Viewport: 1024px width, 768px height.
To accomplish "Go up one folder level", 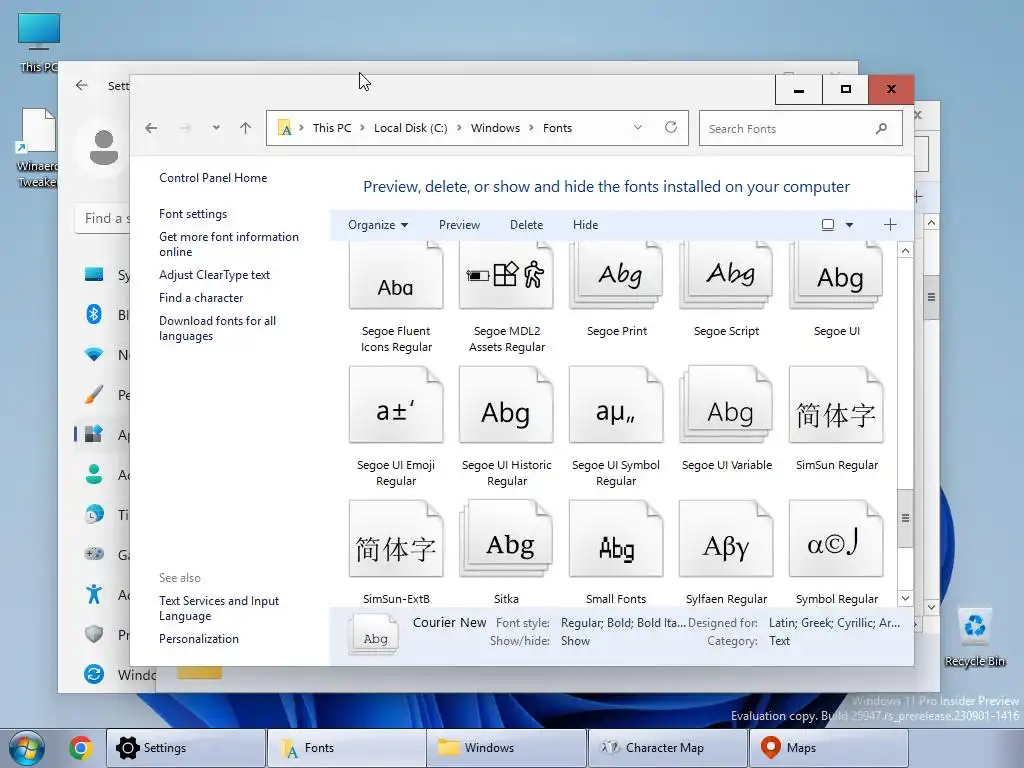I will click(246, 128).
